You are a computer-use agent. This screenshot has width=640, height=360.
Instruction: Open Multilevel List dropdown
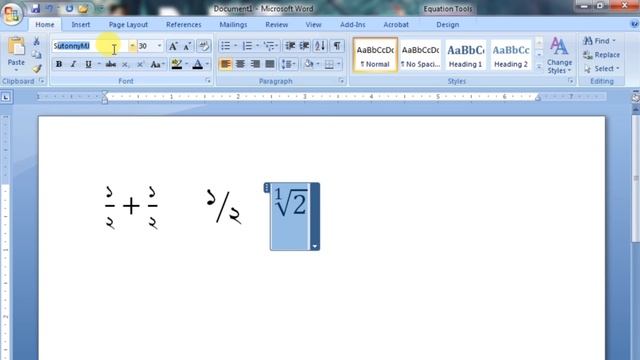coord(271,46)
